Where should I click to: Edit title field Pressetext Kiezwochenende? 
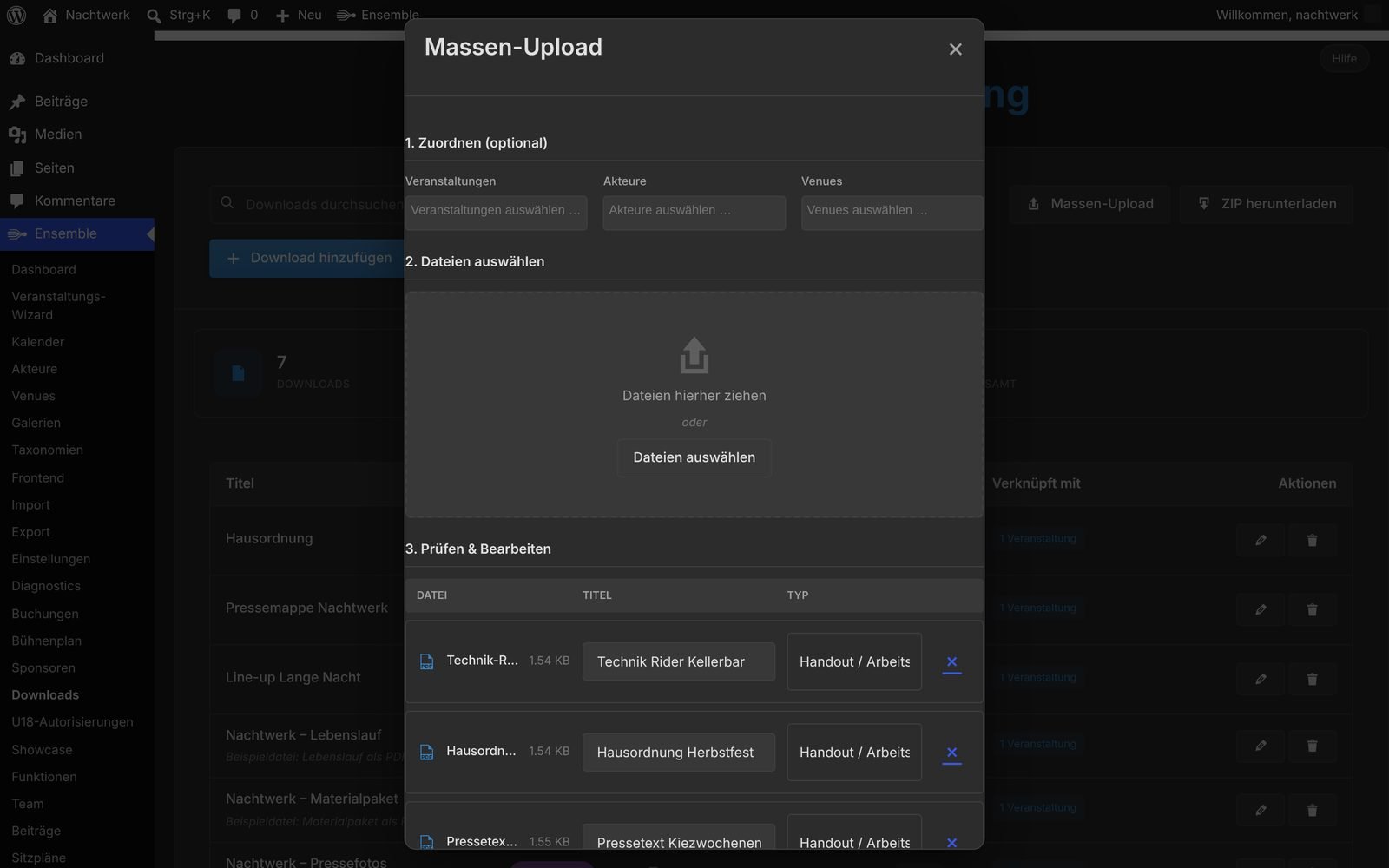(678, 837)
